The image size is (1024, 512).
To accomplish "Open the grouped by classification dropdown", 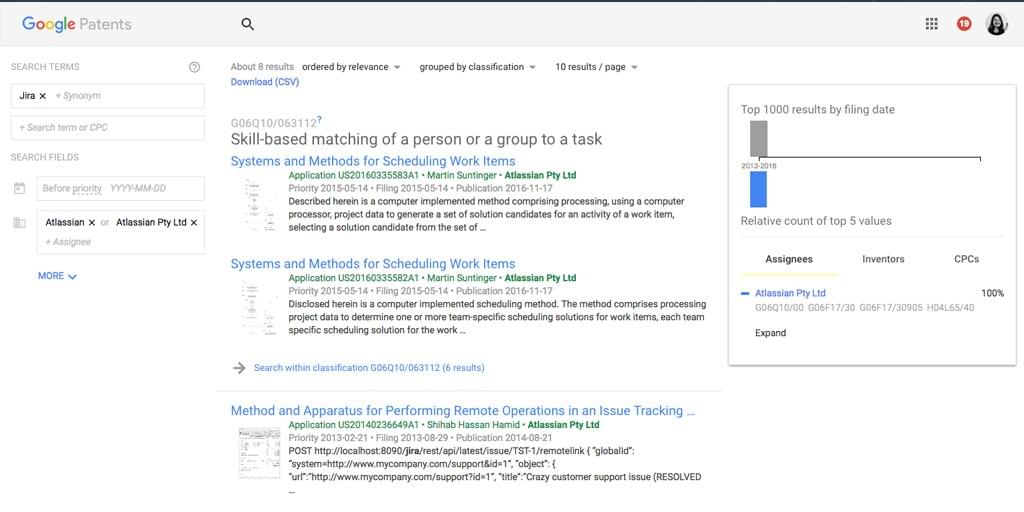I will point(477,67).
